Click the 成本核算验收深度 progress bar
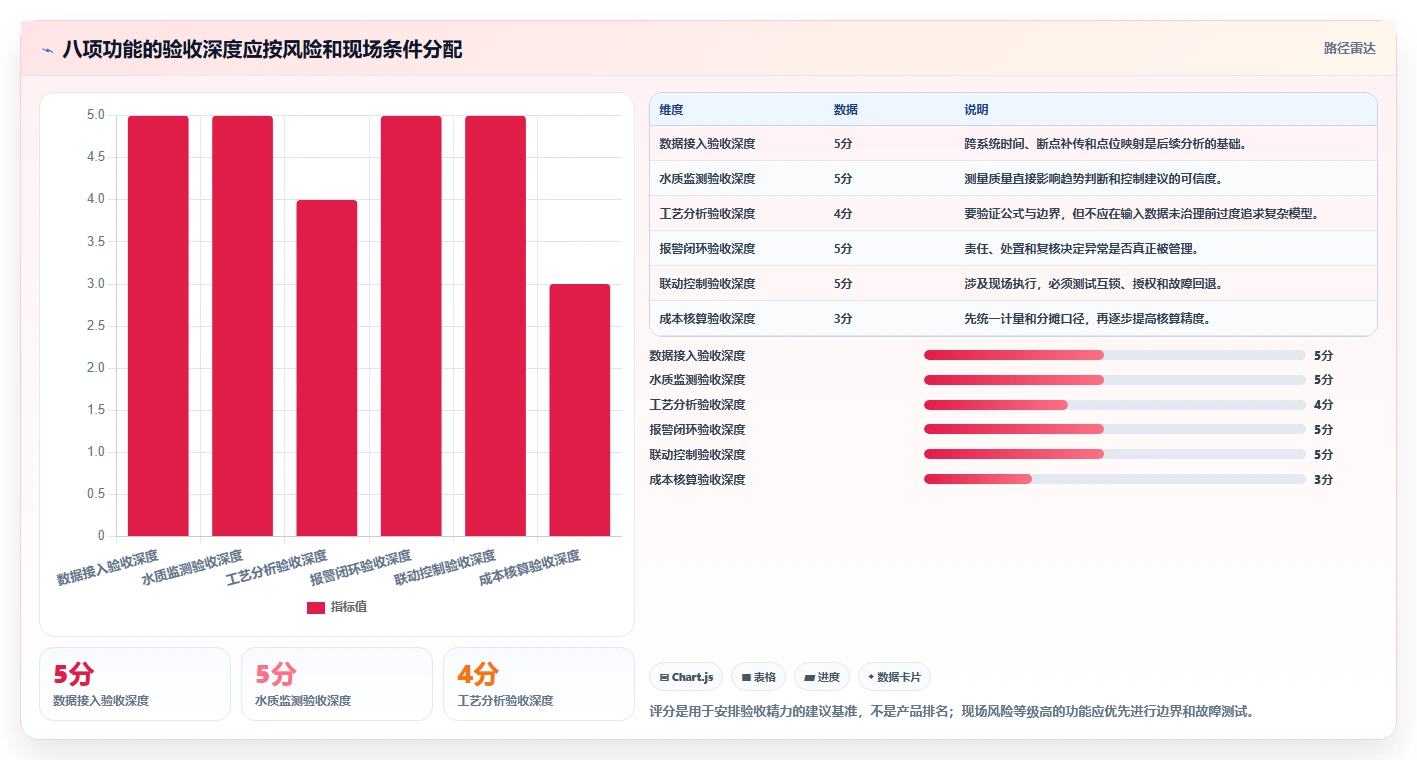1417x760 pixels. (1115, 480)
